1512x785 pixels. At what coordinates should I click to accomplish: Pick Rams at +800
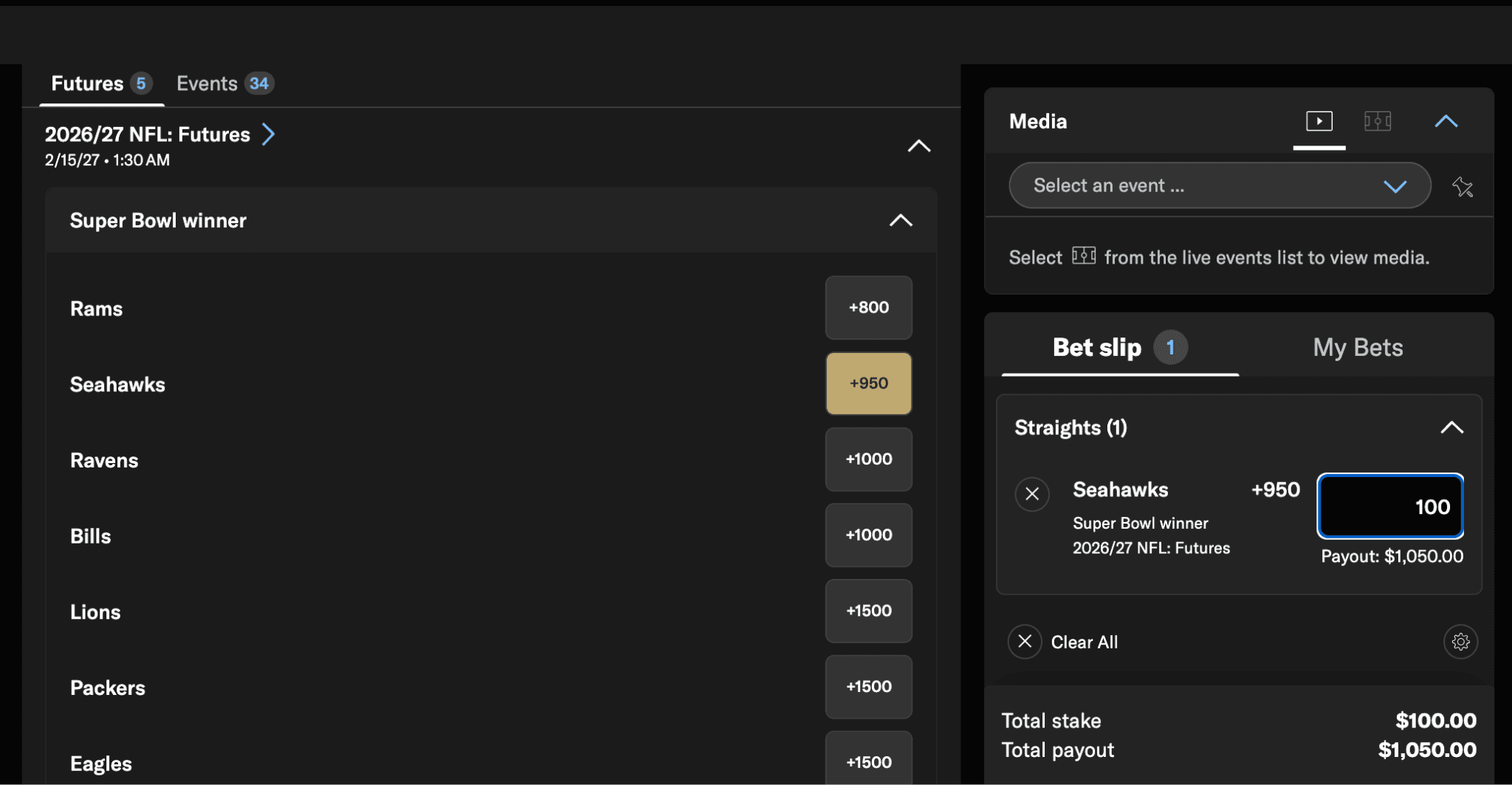tap(868, 307)
